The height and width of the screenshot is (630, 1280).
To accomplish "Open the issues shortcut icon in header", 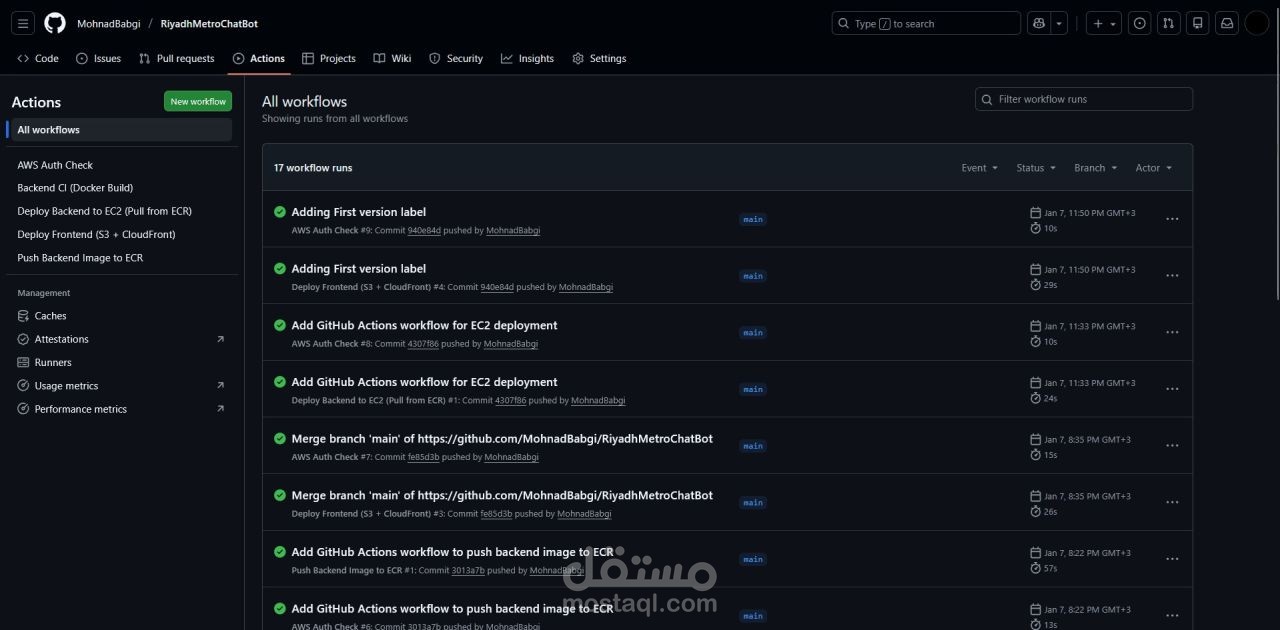I will tap(1139, 23).
